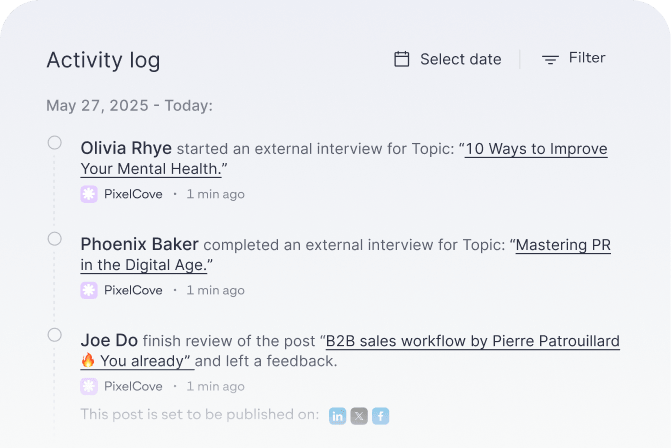Click the X (Twitter) publish icon
Image resolution: width=671 pixels, height=448 pixels.
tap(359, 416)
